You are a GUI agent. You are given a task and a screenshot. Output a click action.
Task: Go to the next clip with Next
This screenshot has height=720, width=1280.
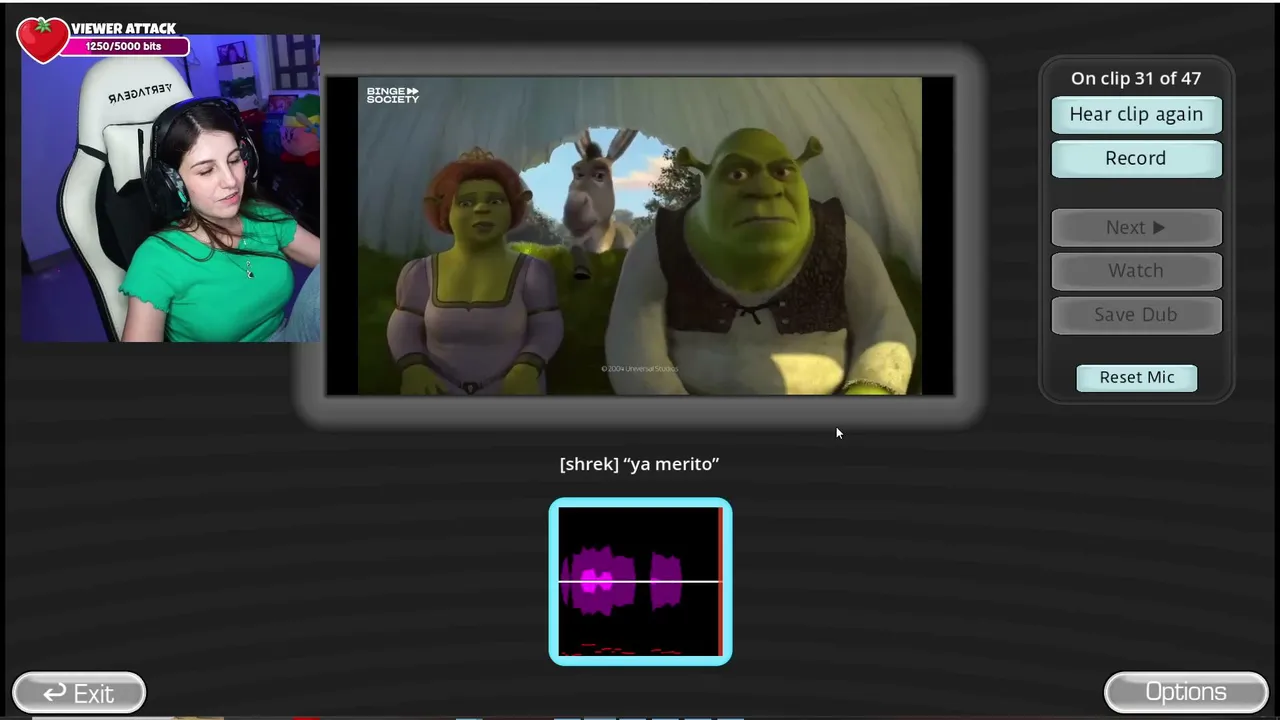[x=1136, y=227]
